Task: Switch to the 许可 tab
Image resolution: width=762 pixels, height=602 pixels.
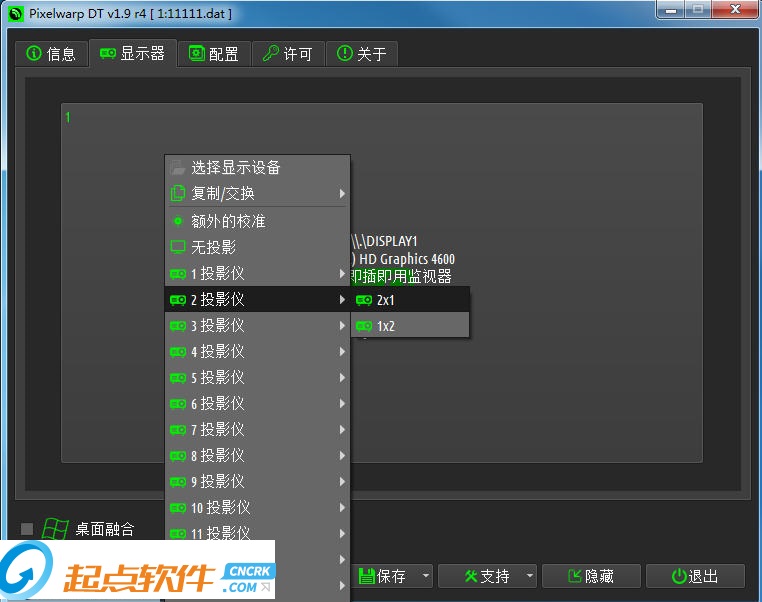Action: click(288, 53)
